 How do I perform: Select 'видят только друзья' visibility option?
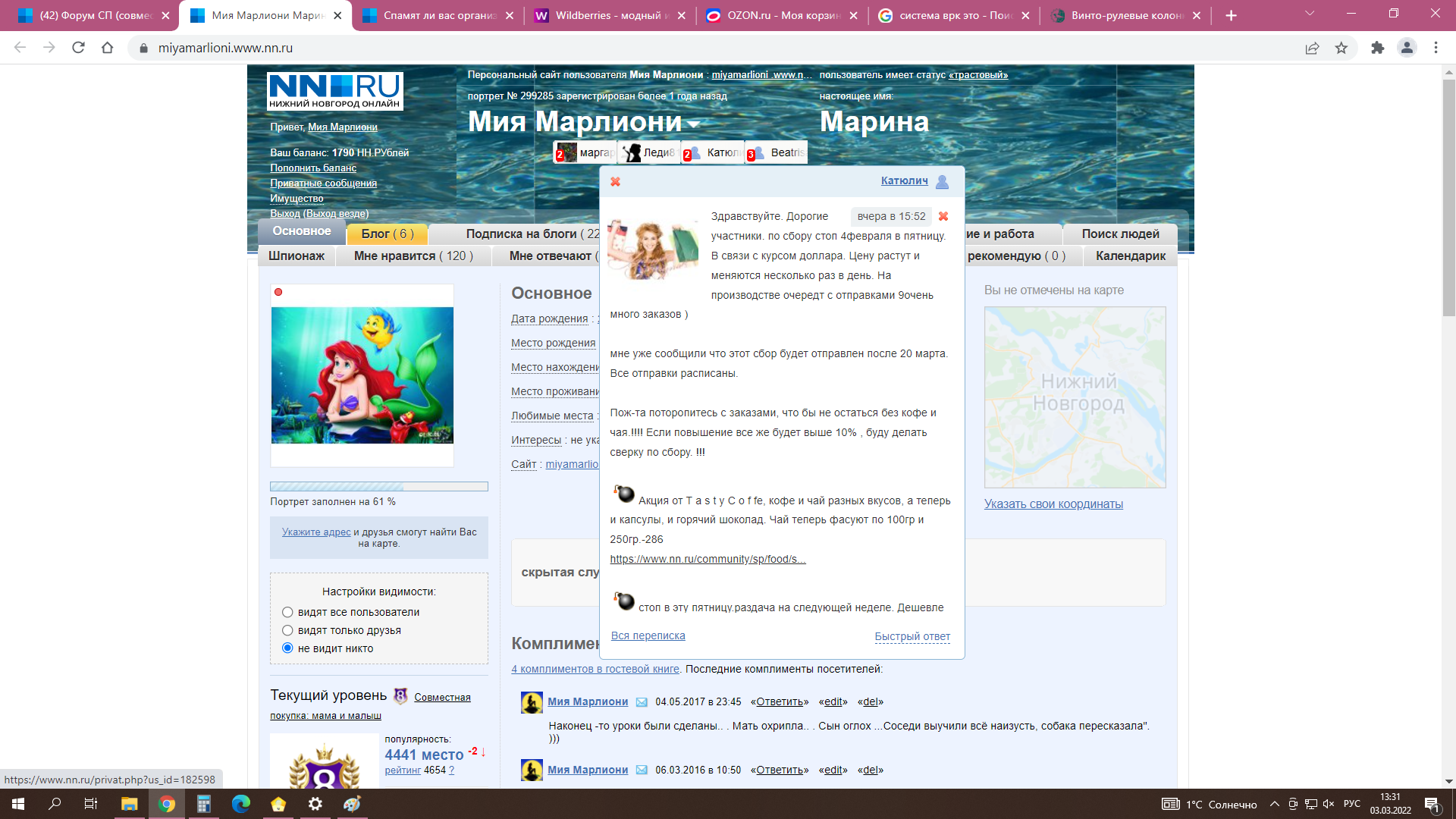287,630
